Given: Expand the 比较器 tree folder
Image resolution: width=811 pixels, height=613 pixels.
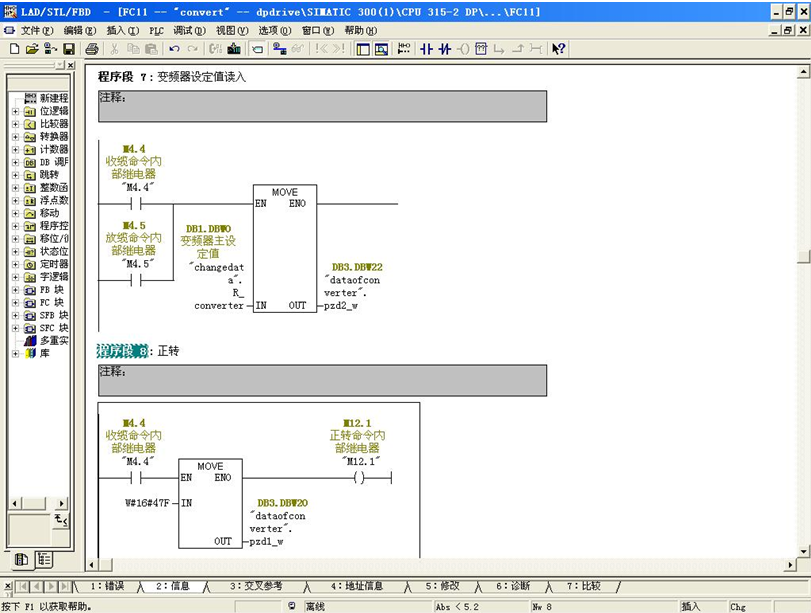Looking at the screenshot, I should (x=16, y=124).
